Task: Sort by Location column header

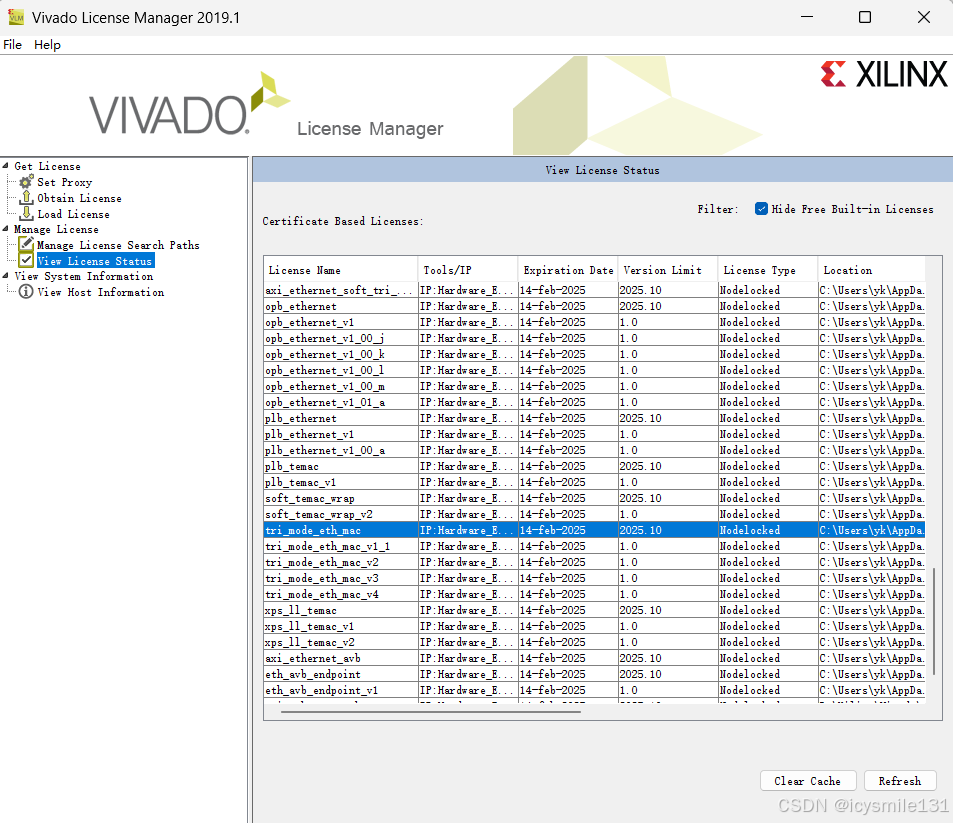Action: coord(872,270)
